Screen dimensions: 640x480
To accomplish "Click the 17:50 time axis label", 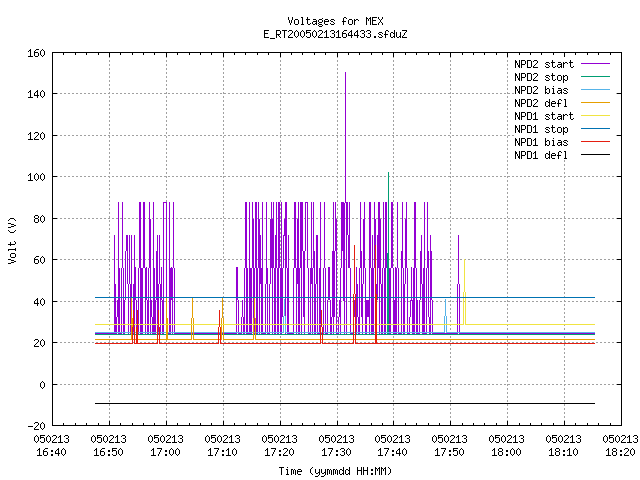I will pos(449,452).
